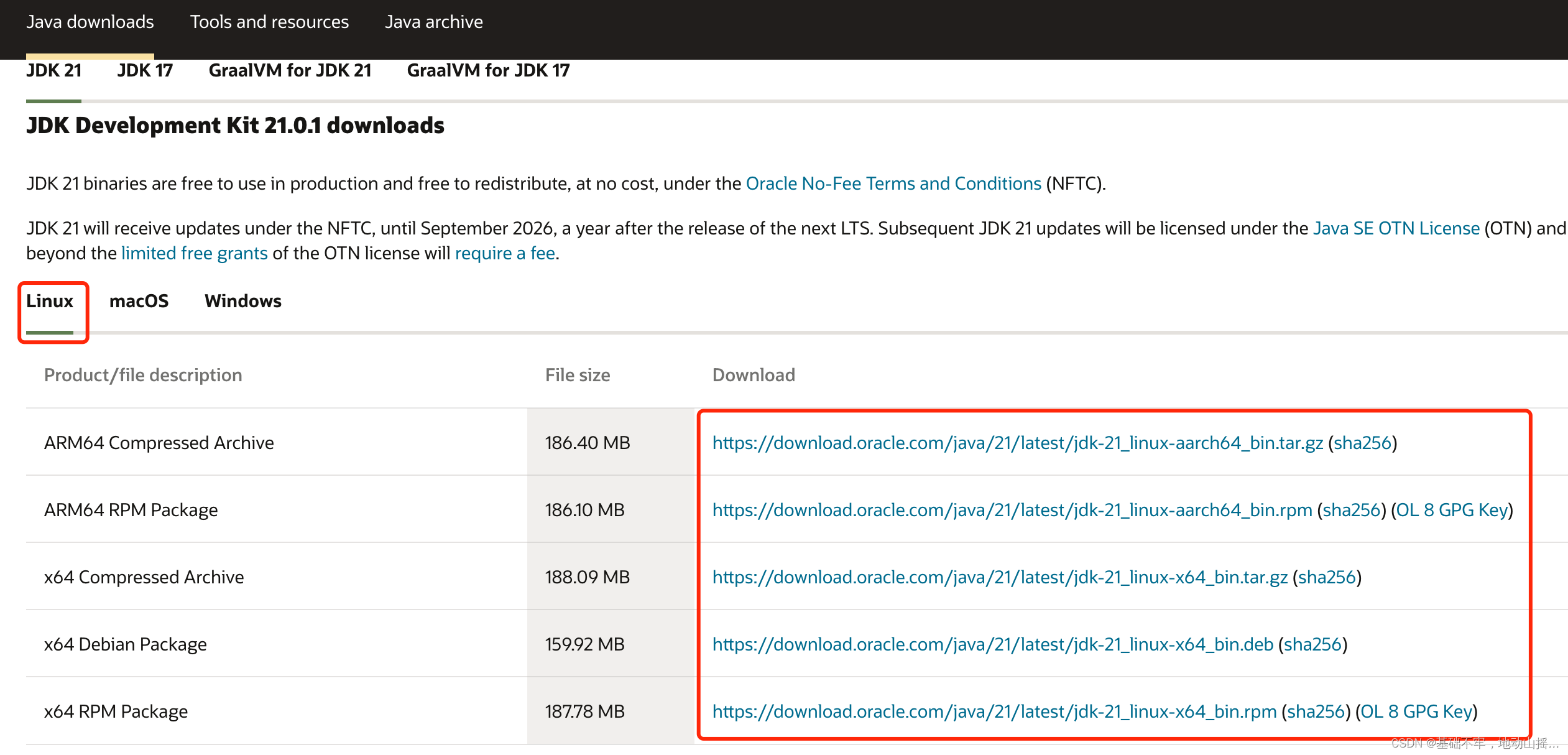Viewport: 1568px width, 755px height.
Task: Select the GraalVM for JDK 21 tab
Action: click(x=290, y=71)
